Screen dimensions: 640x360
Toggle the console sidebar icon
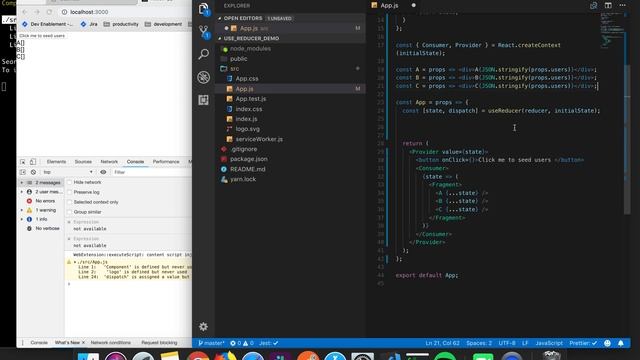point(23,172)
